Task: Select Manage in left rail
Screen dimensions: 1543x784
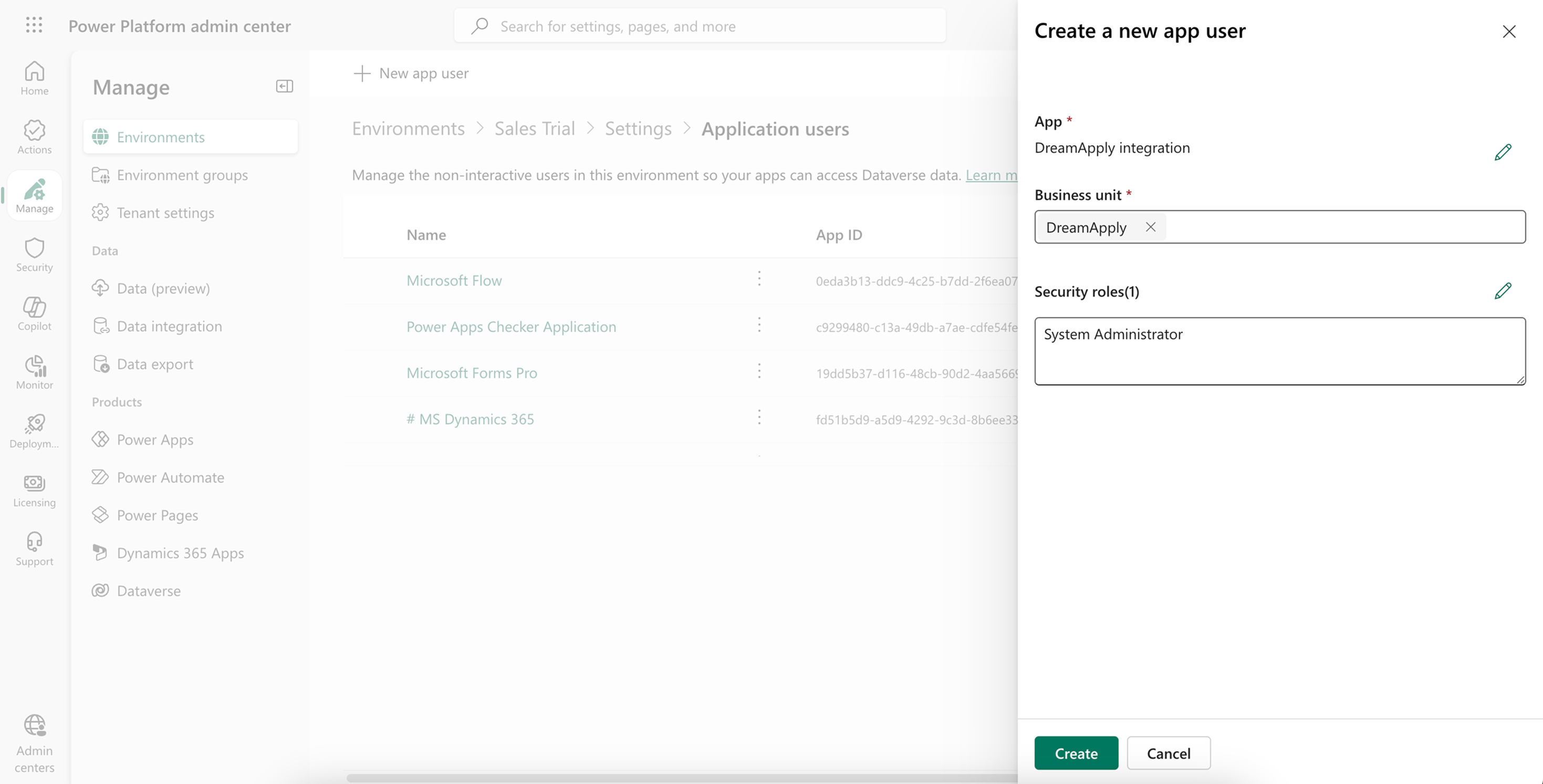Action: [x=34, y=196]
